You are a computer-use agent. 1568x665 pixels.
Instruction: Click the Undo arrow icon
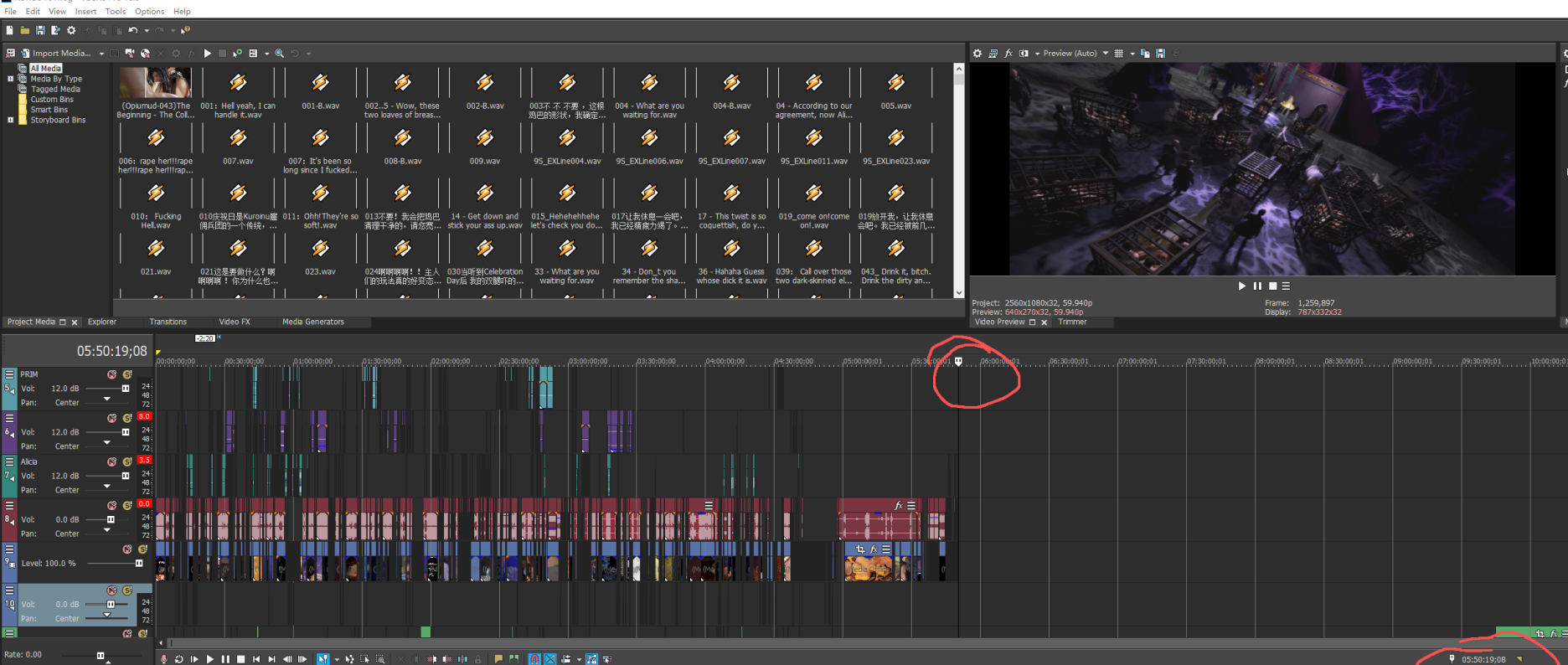(x=132, y=30)
